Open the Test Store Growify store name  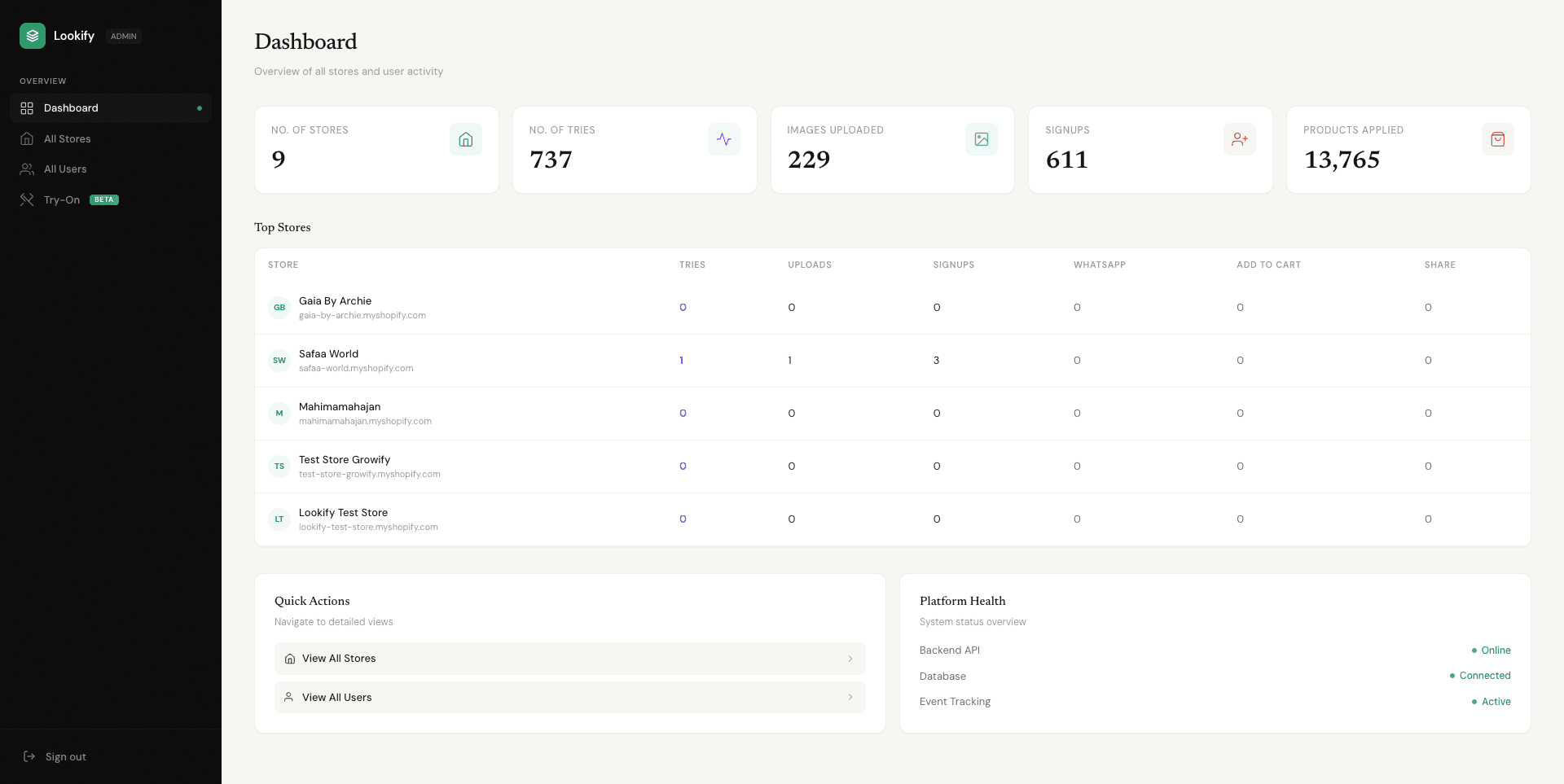pos(345,460)
